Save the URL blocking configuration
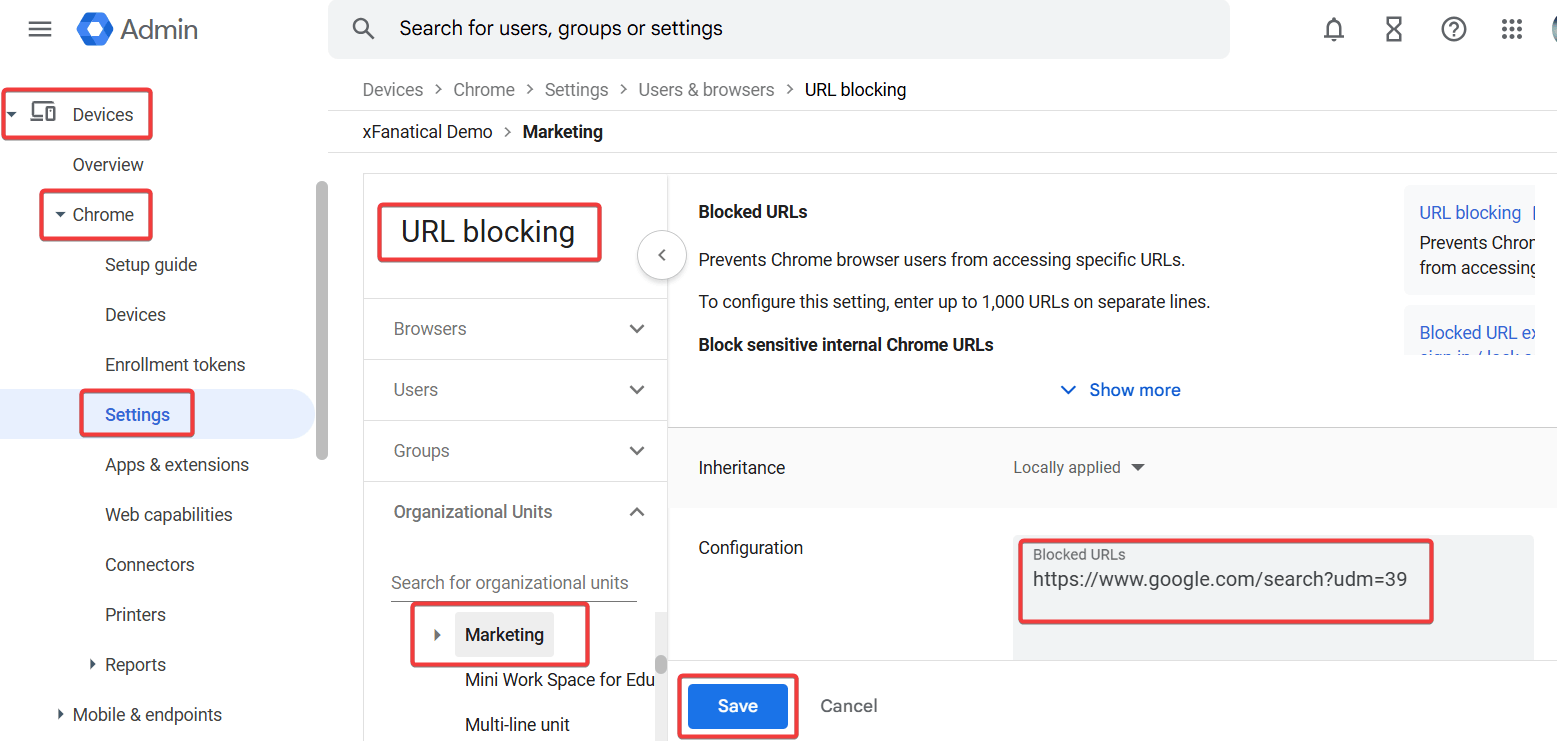This screenshot has width=1557, height=741. tap(738, 706)
